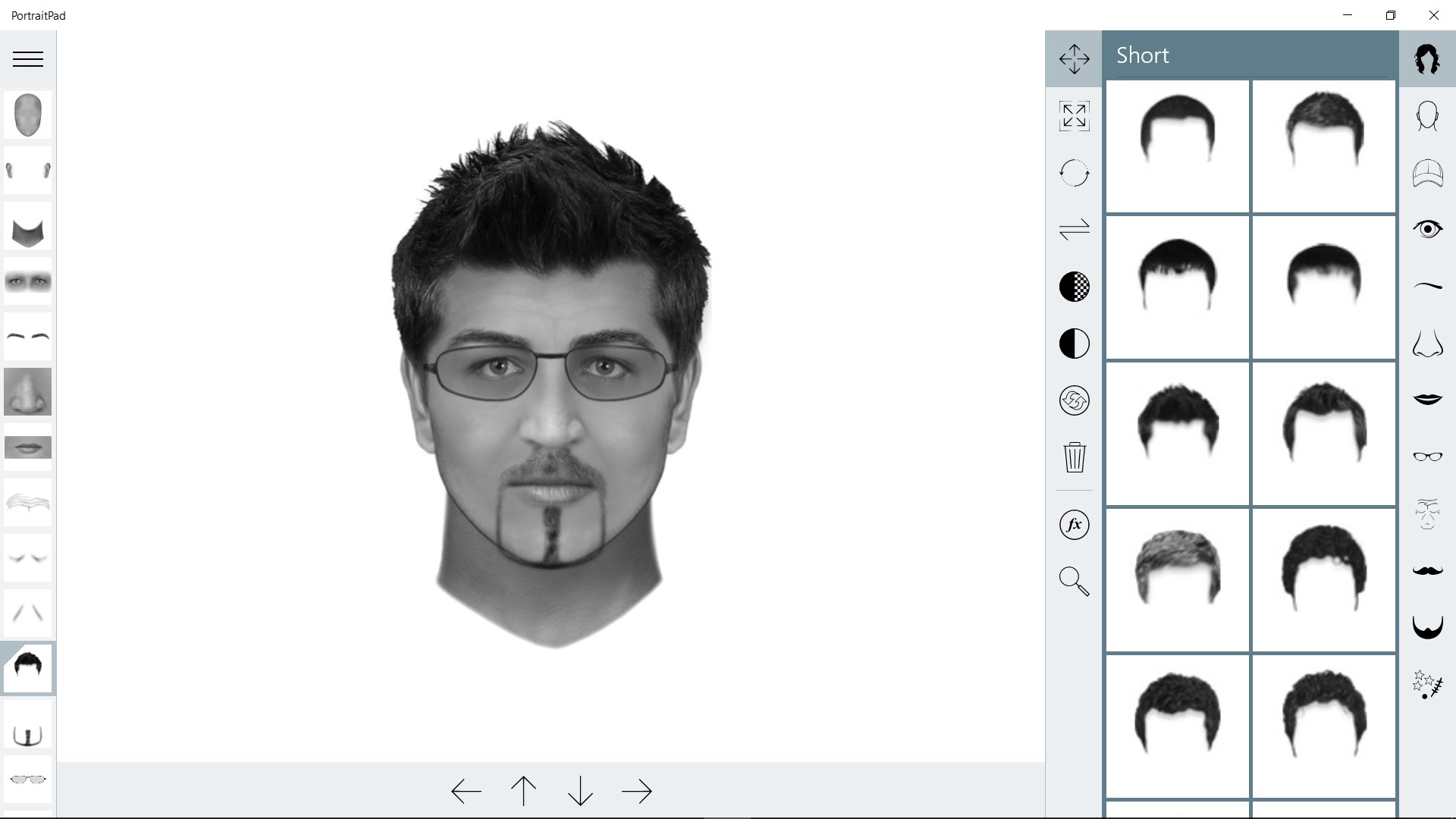
Task: Open the glasses category icon
Action: [1426, 457]
